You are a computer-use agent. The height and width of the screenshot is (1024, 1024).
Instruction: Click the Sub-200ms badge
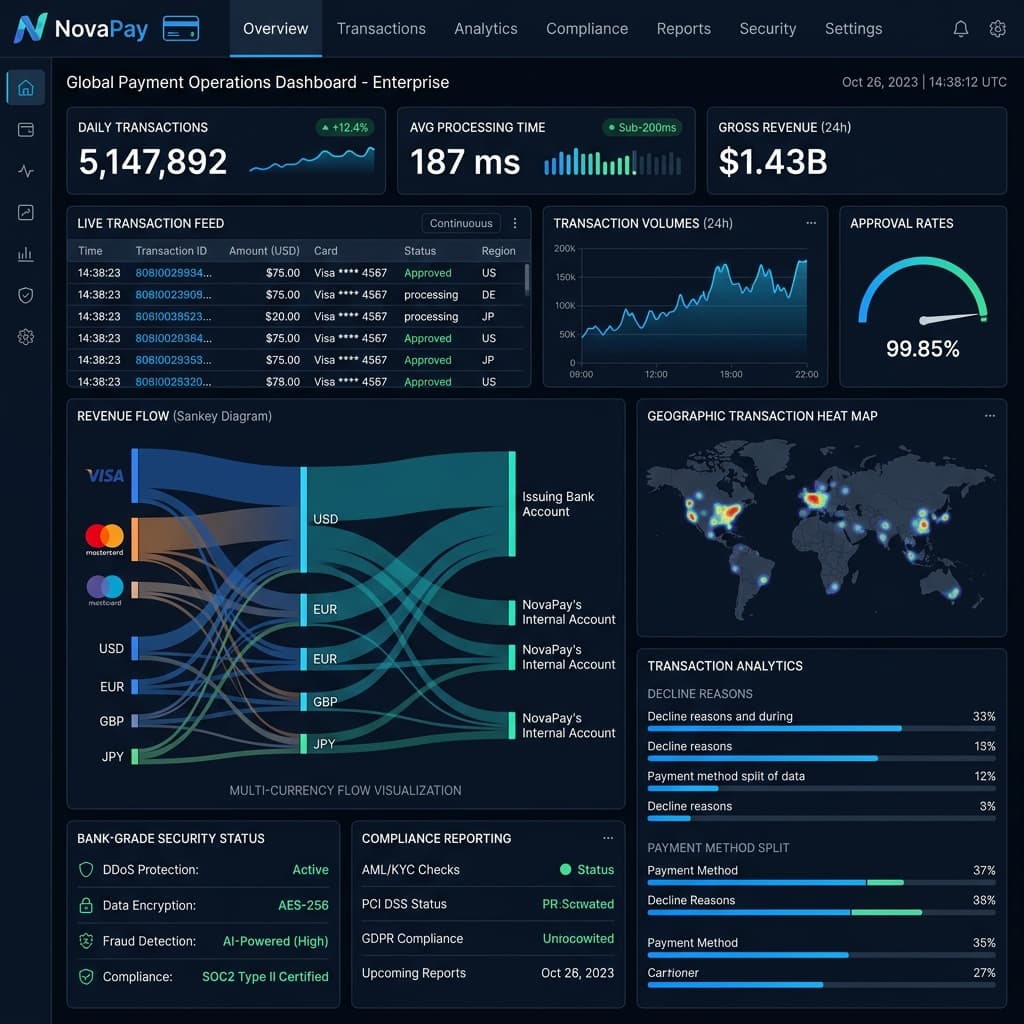(642, 127)
